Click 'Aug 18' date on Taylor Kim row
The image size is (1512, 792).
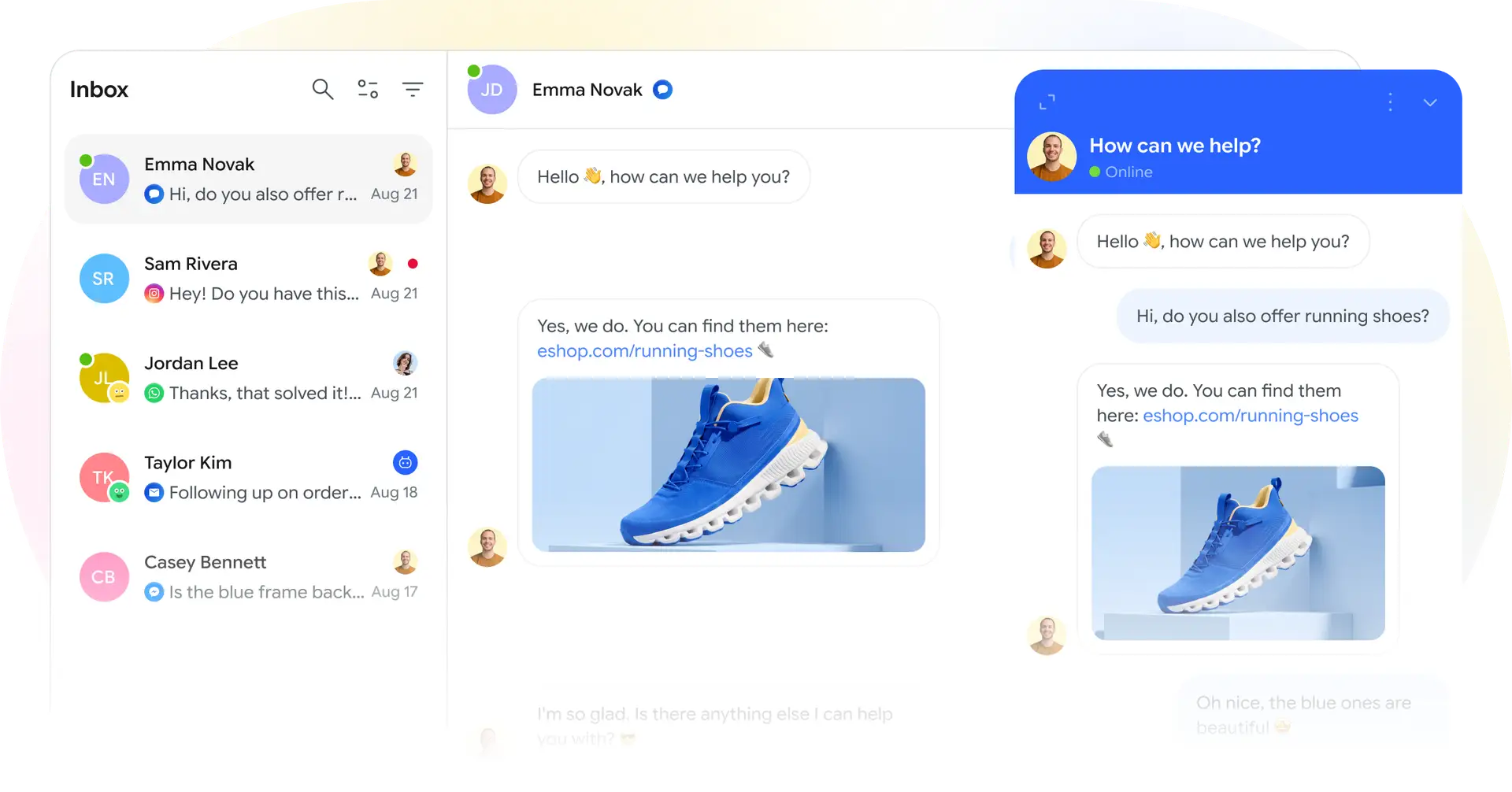(394, 493)
